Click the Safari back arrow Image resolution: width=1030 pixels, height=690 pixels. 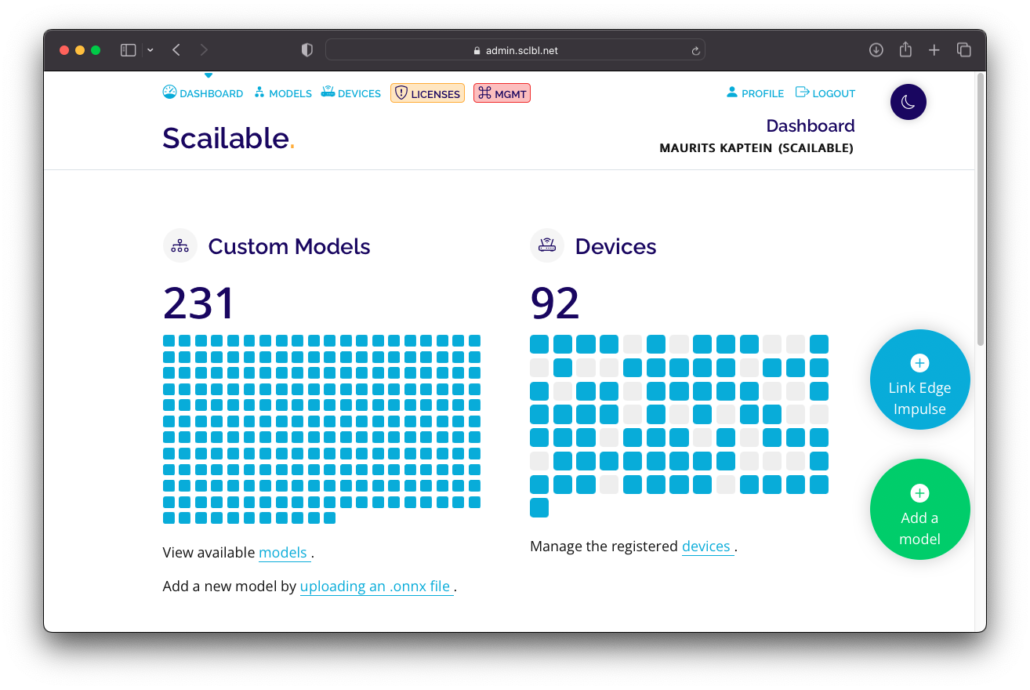point(176,50)
